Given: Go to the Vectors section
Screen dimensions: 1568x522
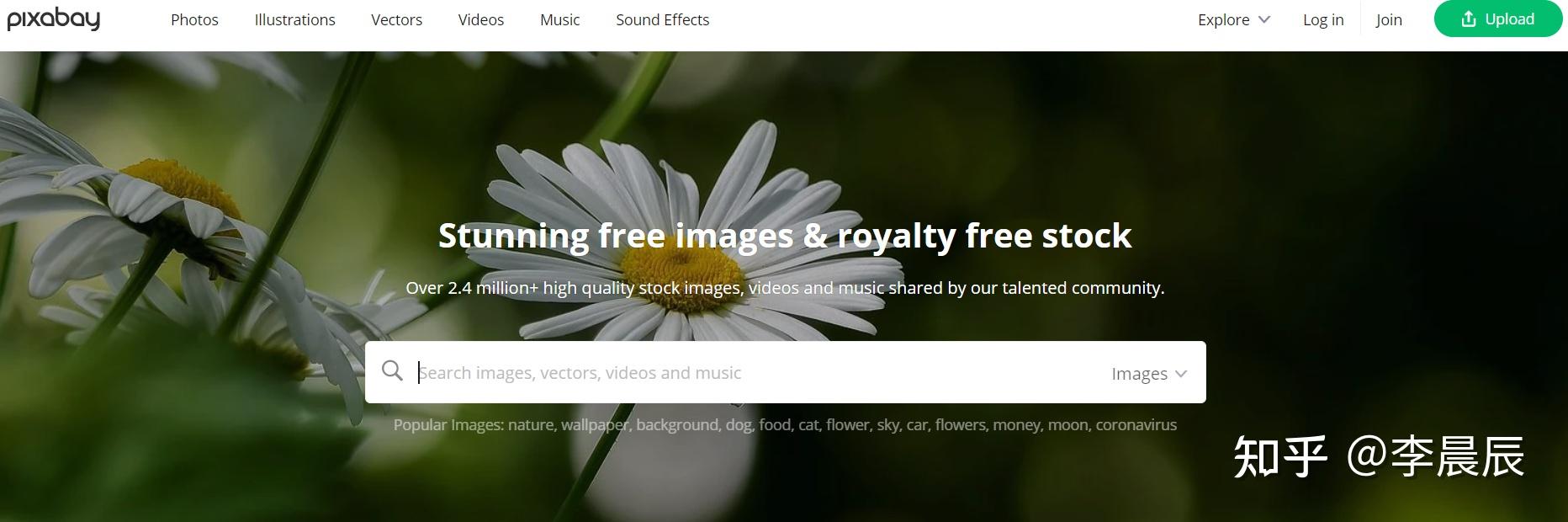Looking at the screenshot, I should tap(396, 19).
